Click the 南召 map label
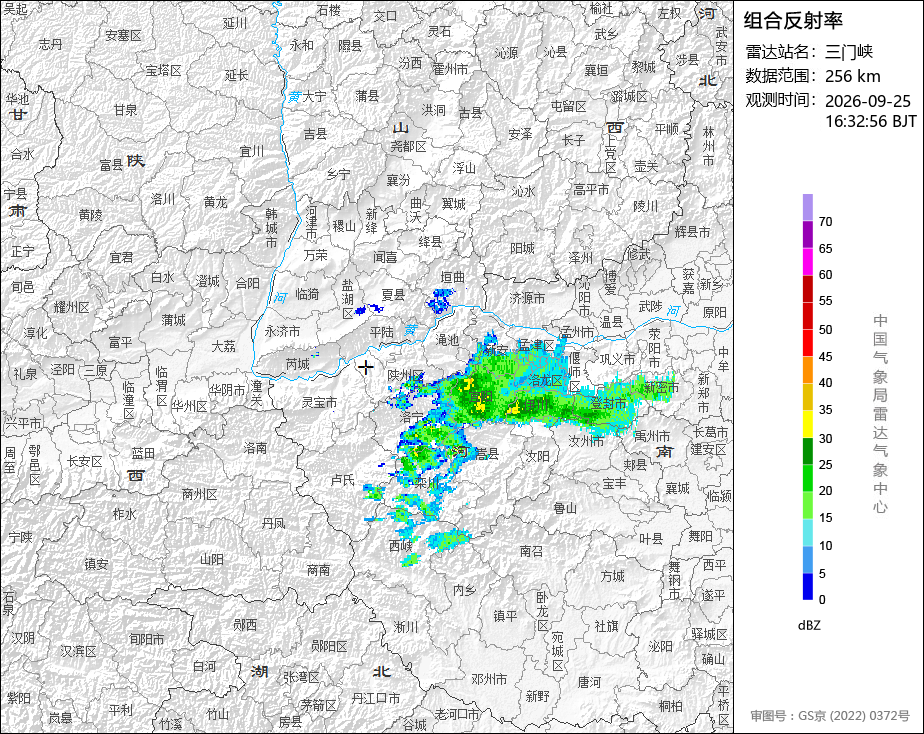This screenshot has height=734, width=924. click(532, 551)
